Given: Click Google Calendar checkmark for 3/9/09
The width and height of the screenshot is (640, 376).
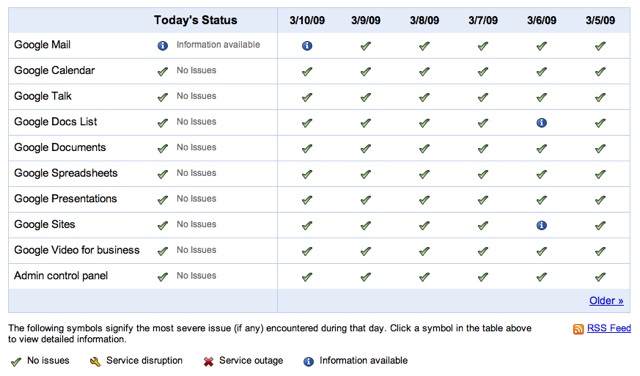Looking at the screenshot, I should pos(366,71).
